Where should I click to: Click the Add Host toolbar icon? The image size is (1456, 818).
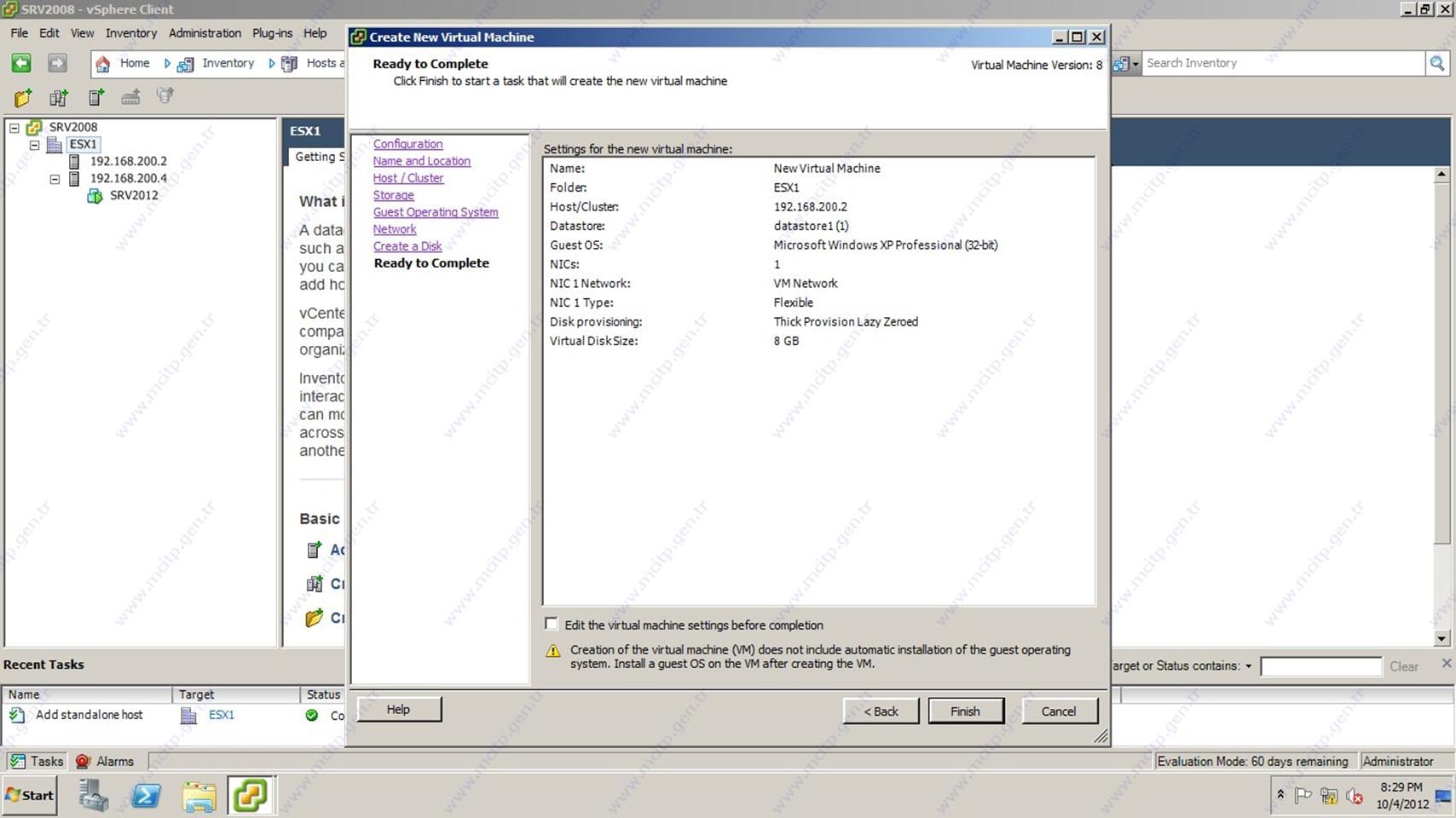point(96,97)
